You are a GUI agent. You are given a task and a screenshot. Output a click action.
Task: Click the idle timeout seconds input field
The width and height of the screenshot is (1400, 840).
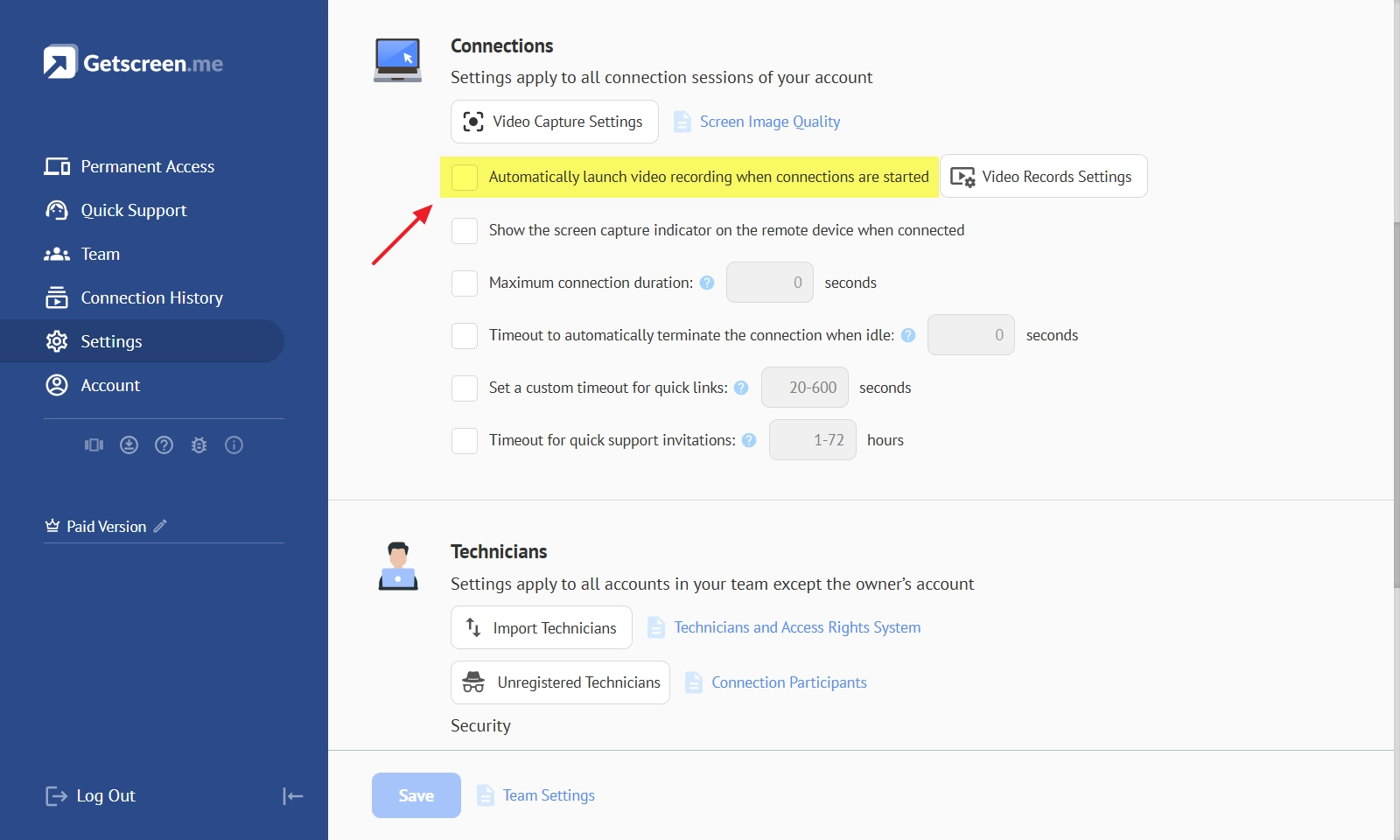tap(970, 335)
